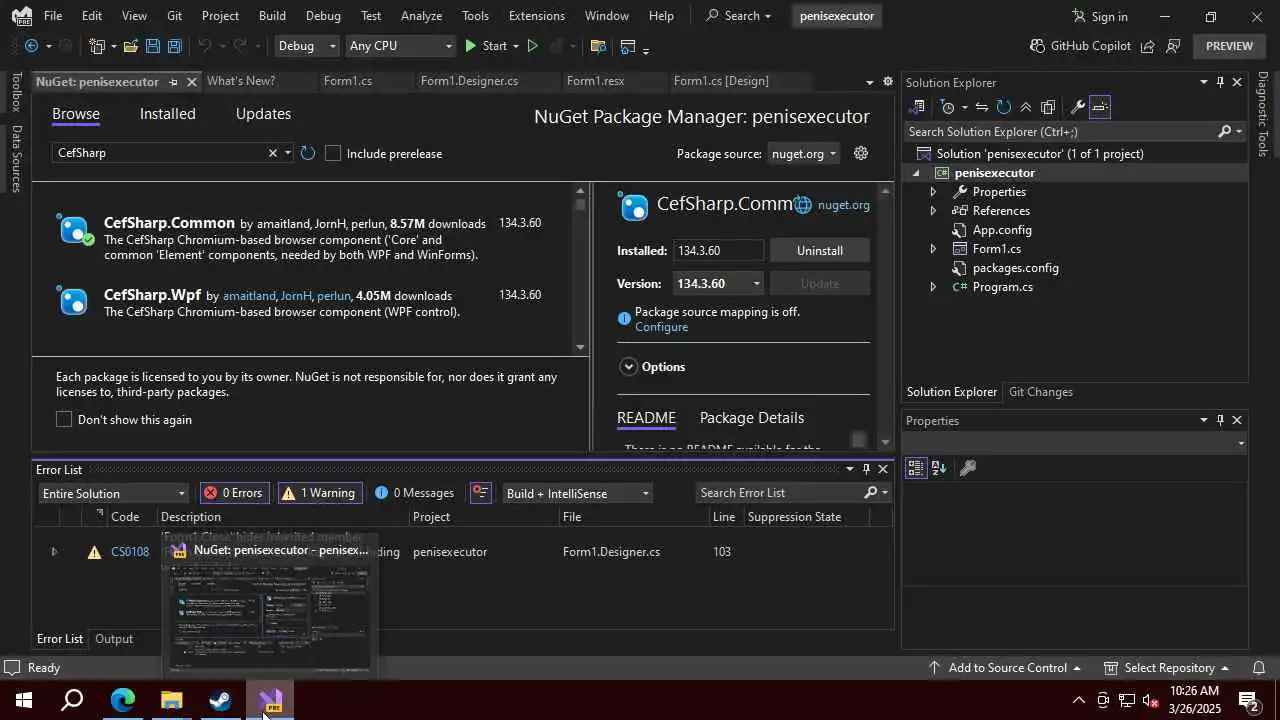This screenshot has width=1280, height=720.
Task: Open Entire Solution scope dropdown
Action: coord(113,493)
